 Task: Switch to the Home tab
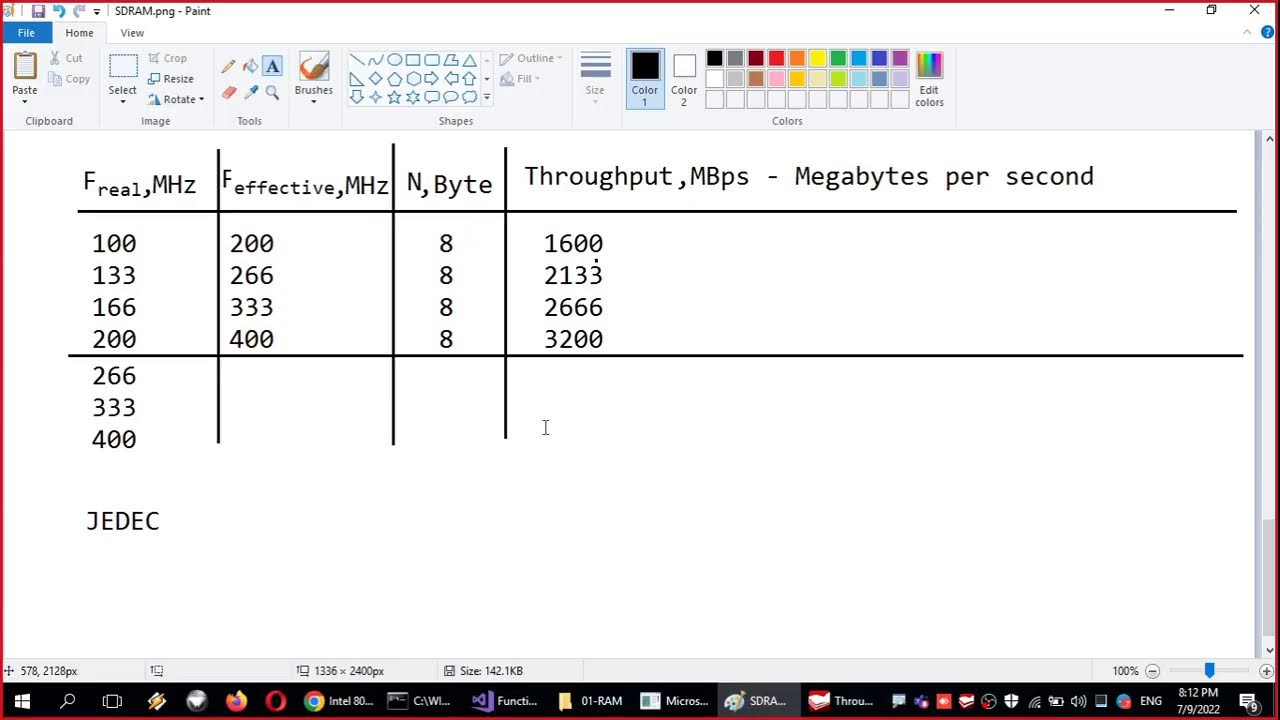click(x=79, y=32)
